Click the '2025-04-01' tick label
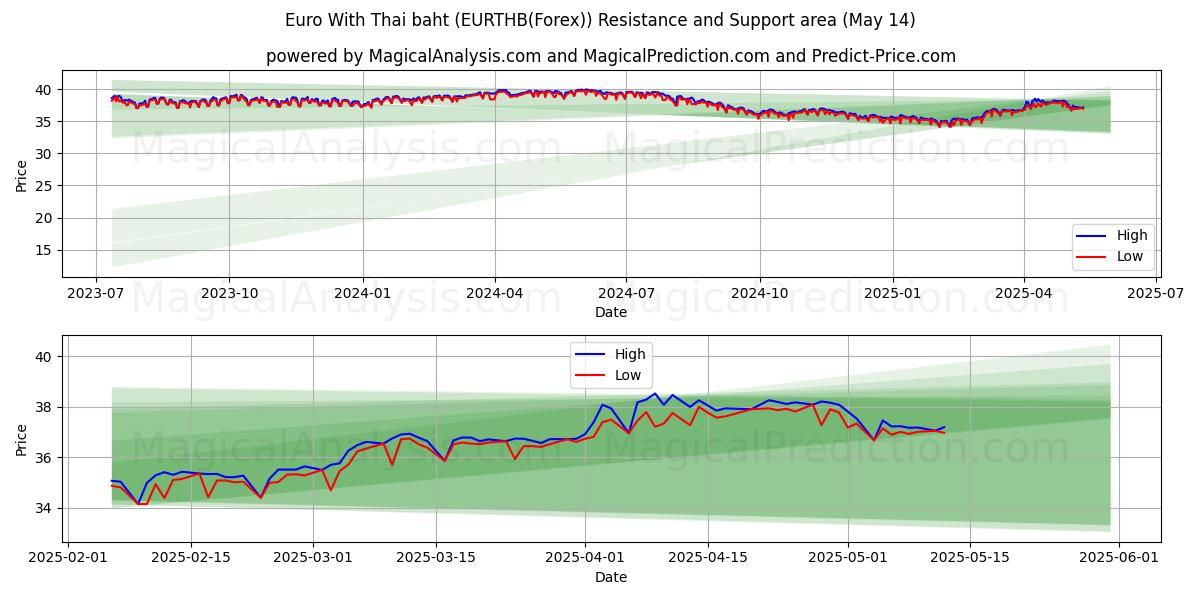1200x600 pixels. 585,558
